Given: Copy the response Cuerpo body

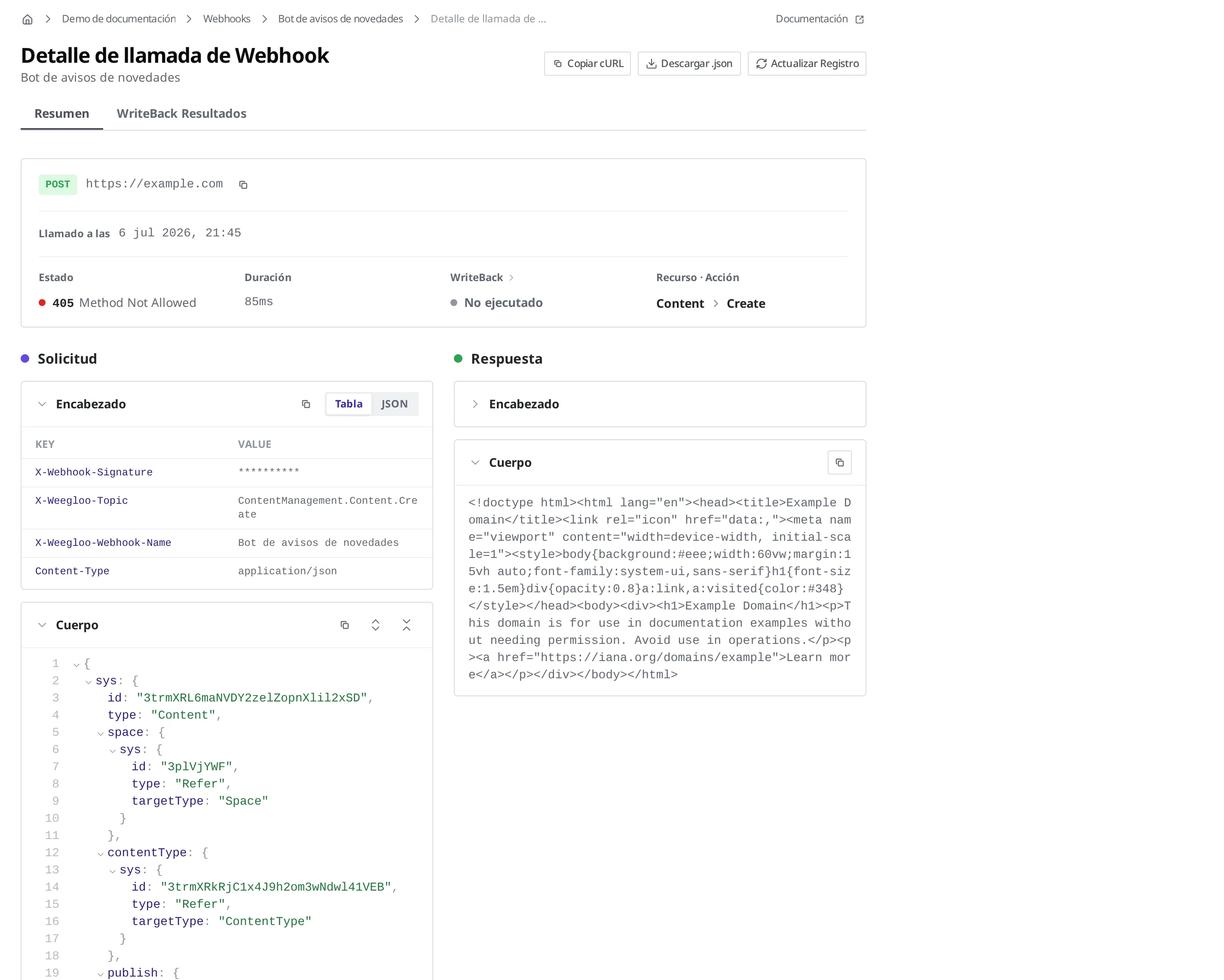Looking at the screenshot, I should click(x=840, y=463).
